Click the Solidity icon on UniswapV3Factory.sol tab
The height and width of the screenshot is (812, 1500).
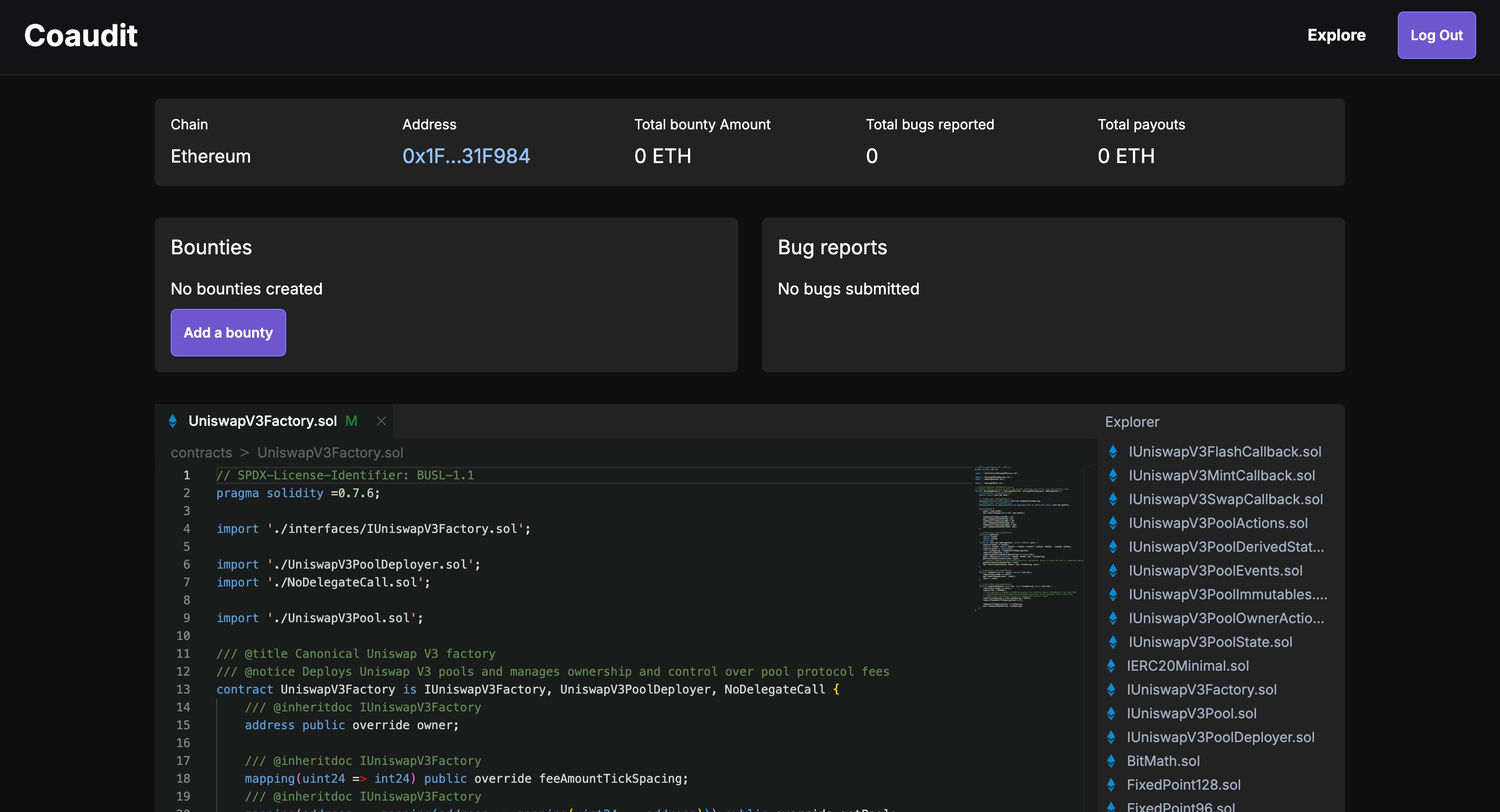172,421
